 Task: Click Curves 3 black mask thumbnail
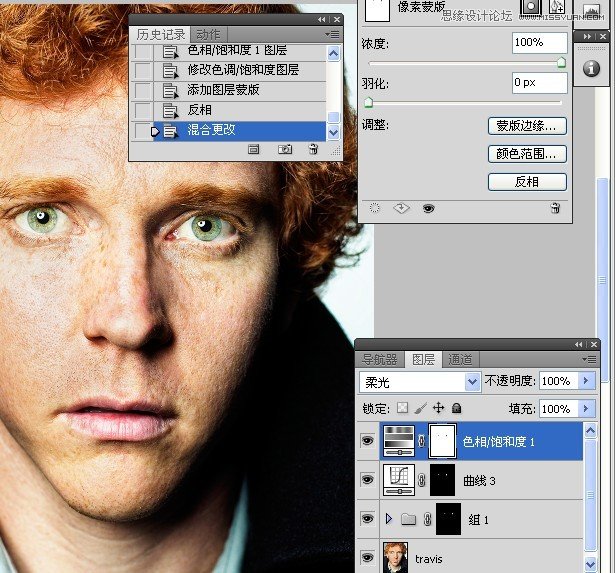pyautogui.click(x=443, y=480)
